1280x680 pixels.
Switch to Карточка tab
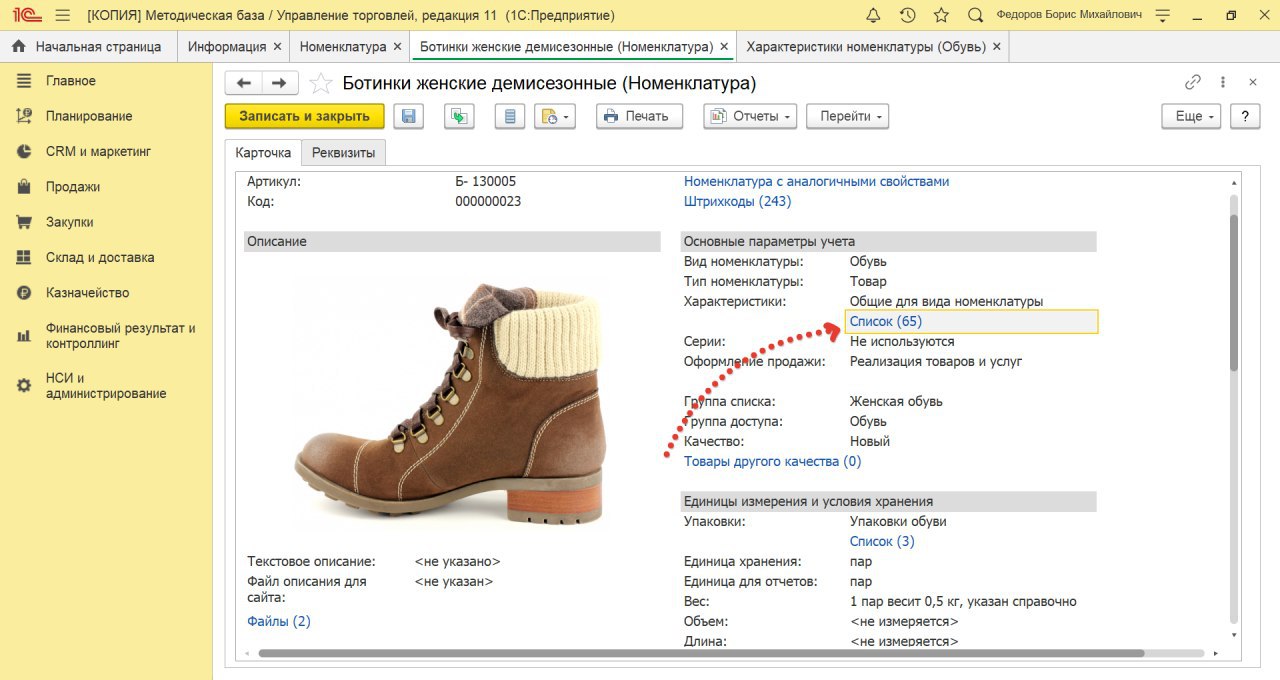click(263, 153)
